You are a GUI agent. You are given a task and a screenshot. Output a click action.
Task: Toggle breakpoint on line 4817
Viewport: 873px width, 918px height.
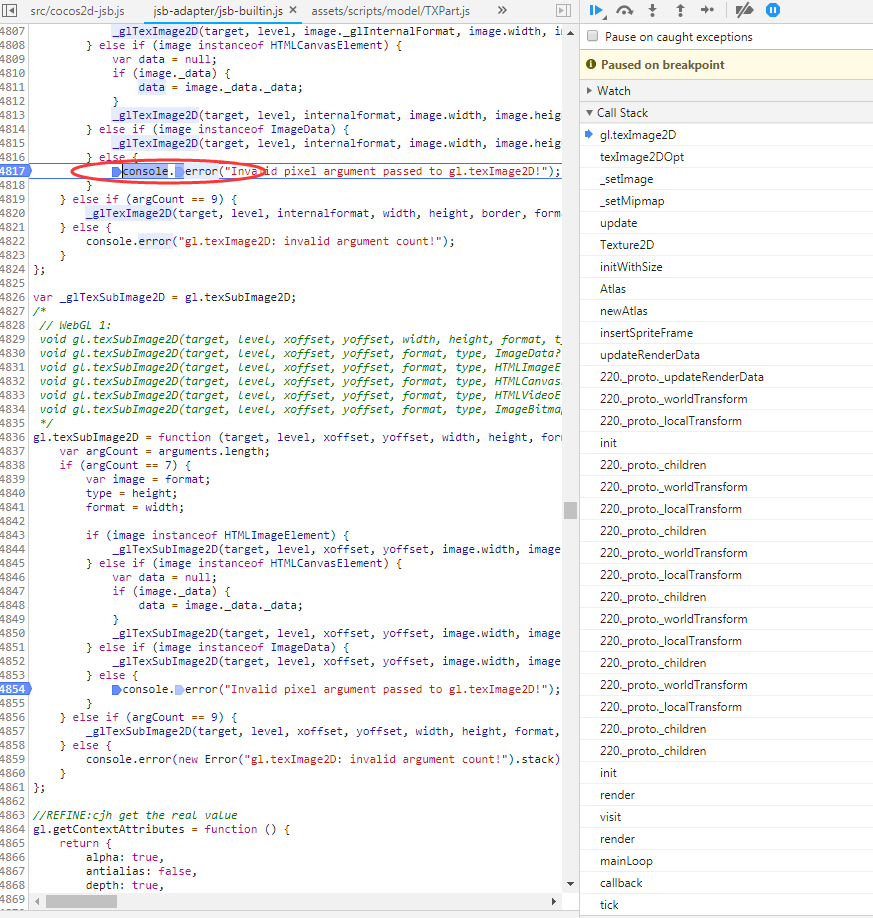point(13,171)
